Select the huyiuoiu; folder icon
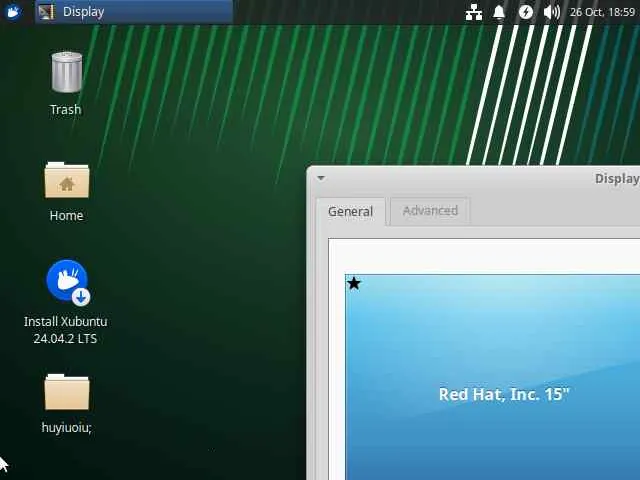The image size is (640, 480). coord(67,404)
